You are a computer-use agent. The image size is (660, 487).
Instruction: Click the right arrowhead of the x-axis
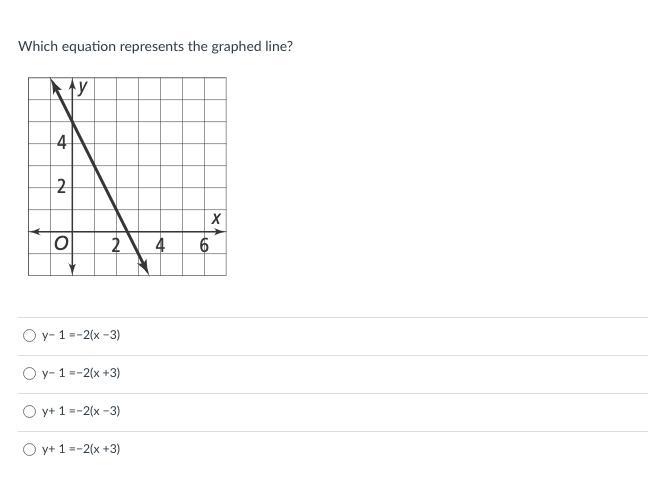point(222,231)
